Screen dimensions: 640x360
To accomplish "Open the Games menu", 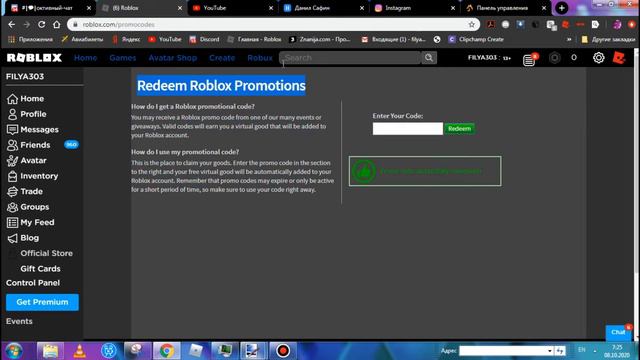I will click(x=122, y=58).
